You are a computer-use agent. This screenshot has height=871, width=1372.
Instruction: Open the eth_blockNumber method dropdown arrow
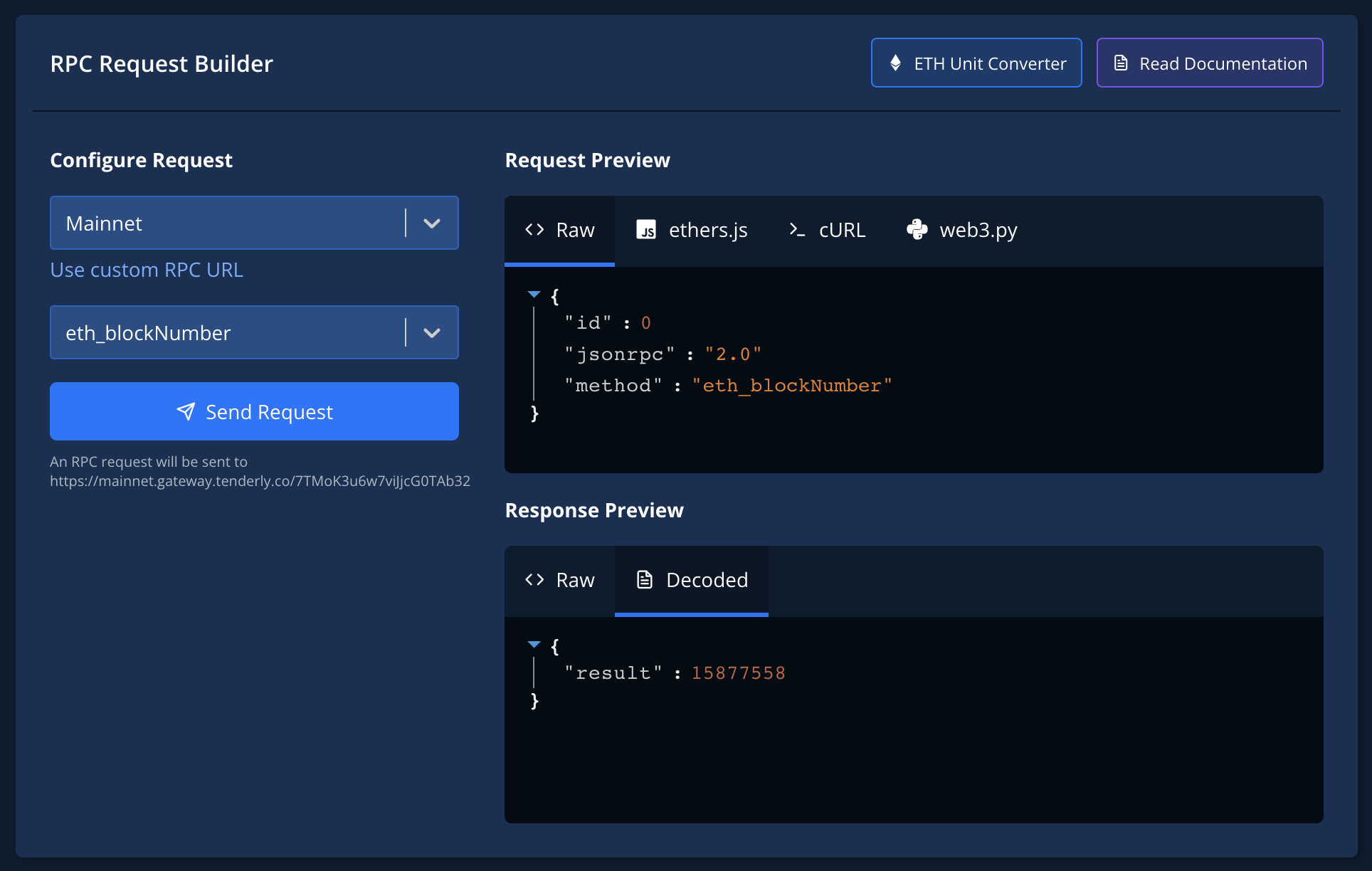coord(432,332)
